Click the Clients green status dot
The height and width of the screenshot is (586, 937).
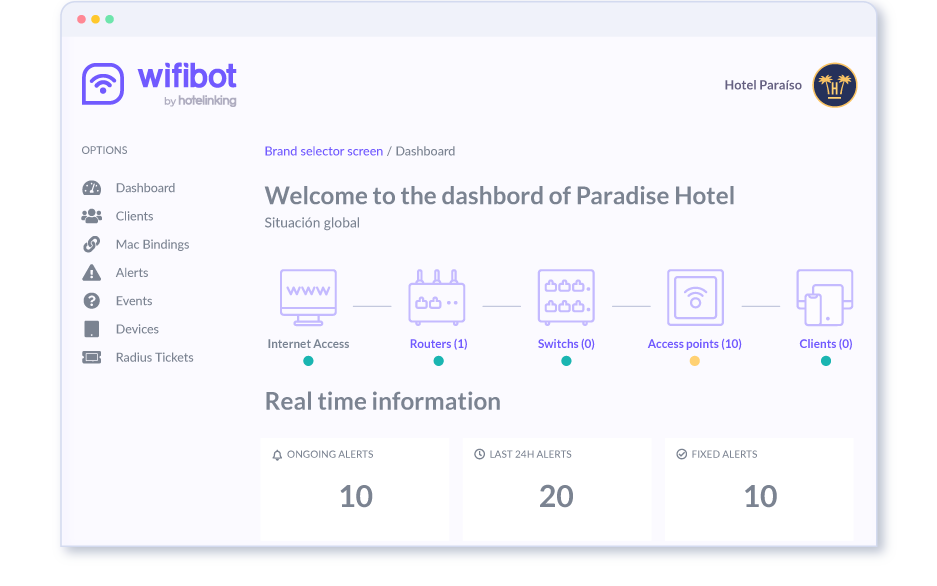coord(826,361)
